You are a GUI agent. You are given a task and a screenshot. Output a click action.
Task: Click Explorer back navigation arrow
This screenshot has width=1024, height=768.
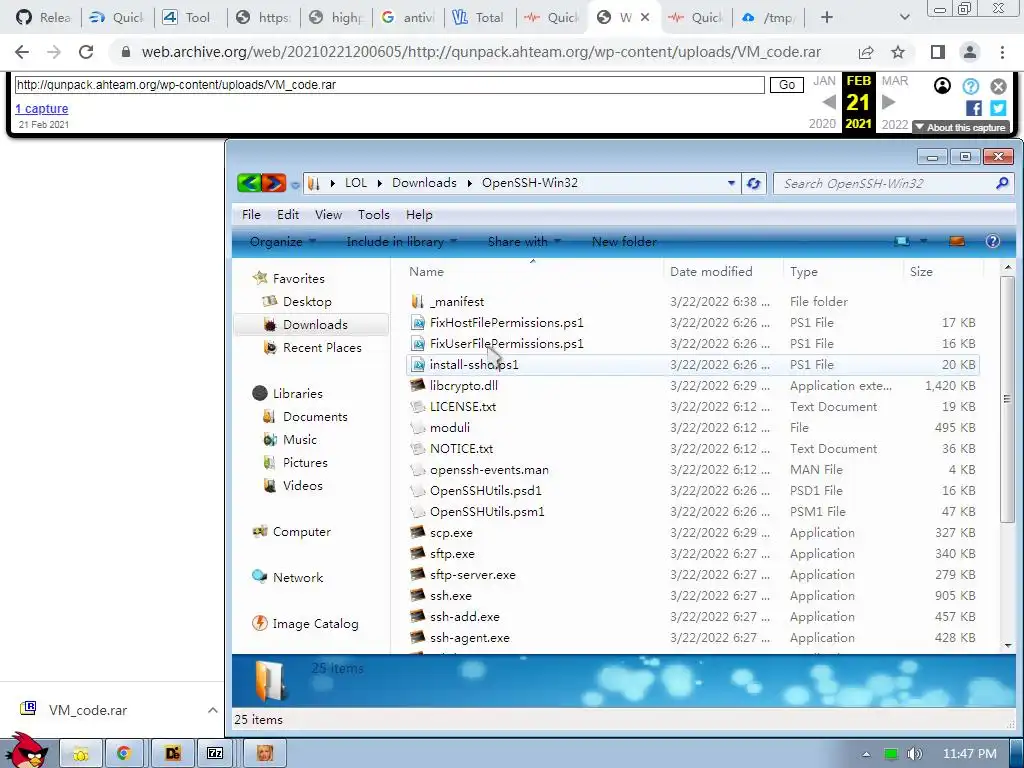tap(249, 183)
